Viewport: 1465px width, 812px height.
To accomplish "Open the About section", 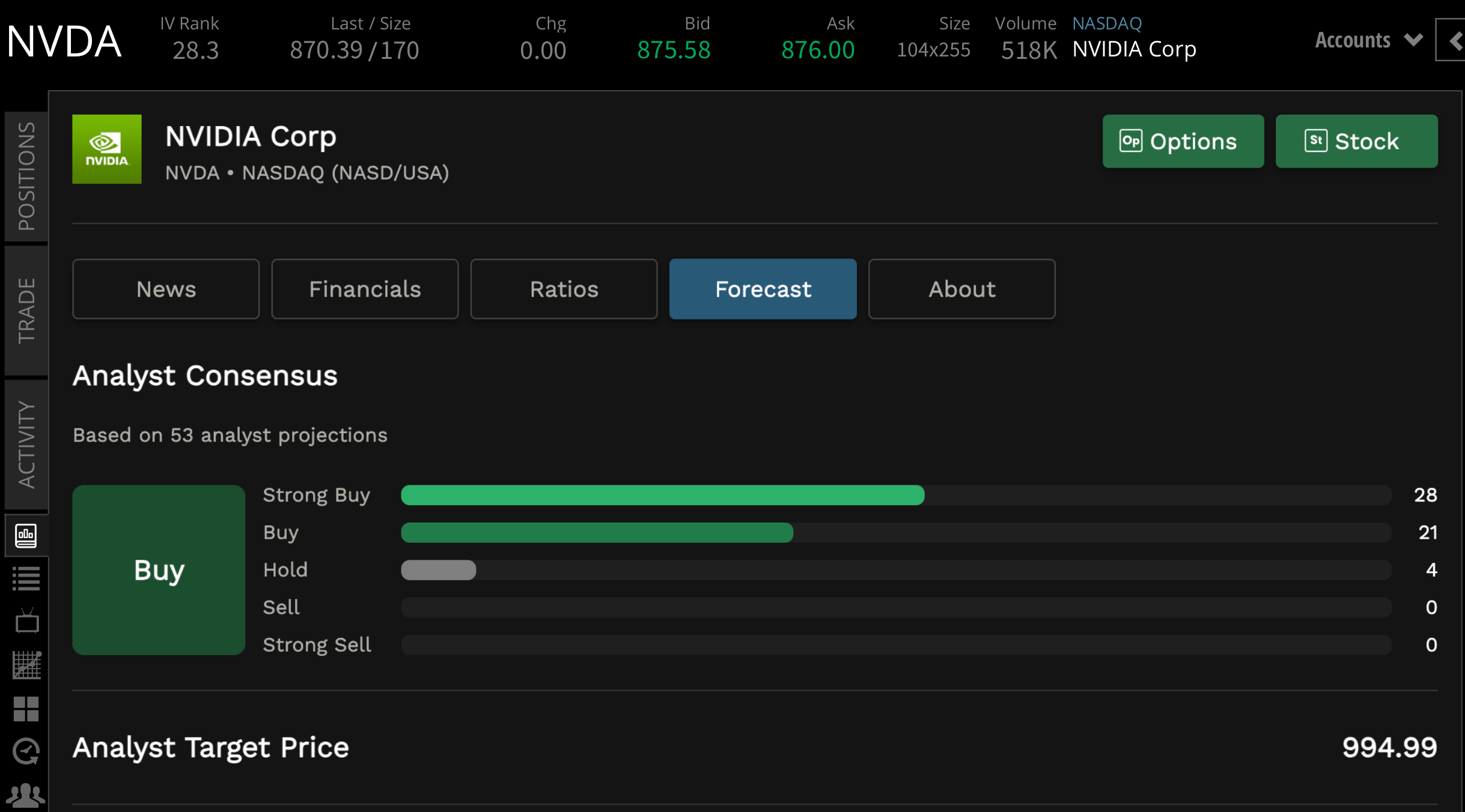I will (x=961, y=289).
